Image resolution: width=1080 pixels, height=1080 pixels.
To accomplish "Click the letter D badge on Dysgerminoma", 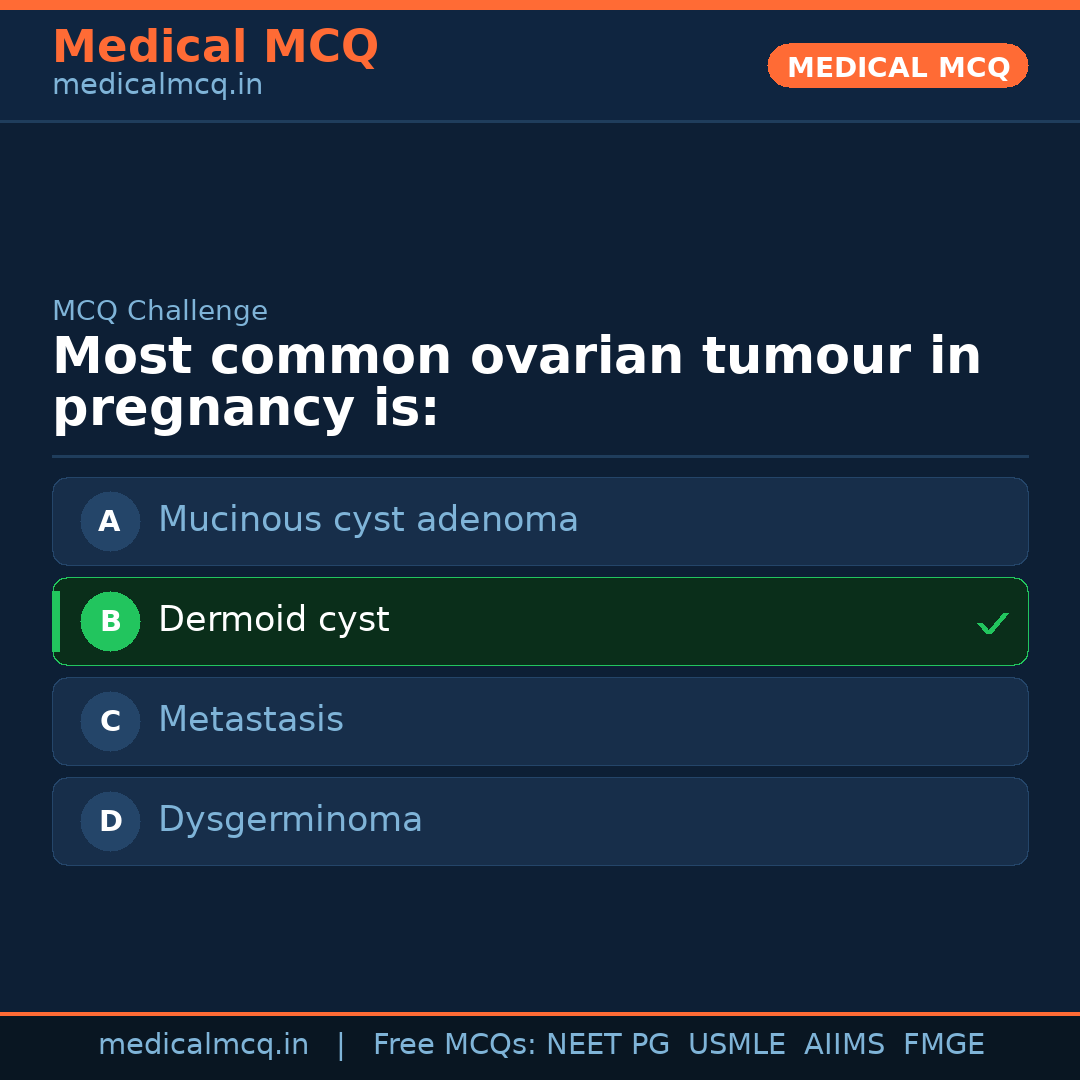I will (110, 821).
